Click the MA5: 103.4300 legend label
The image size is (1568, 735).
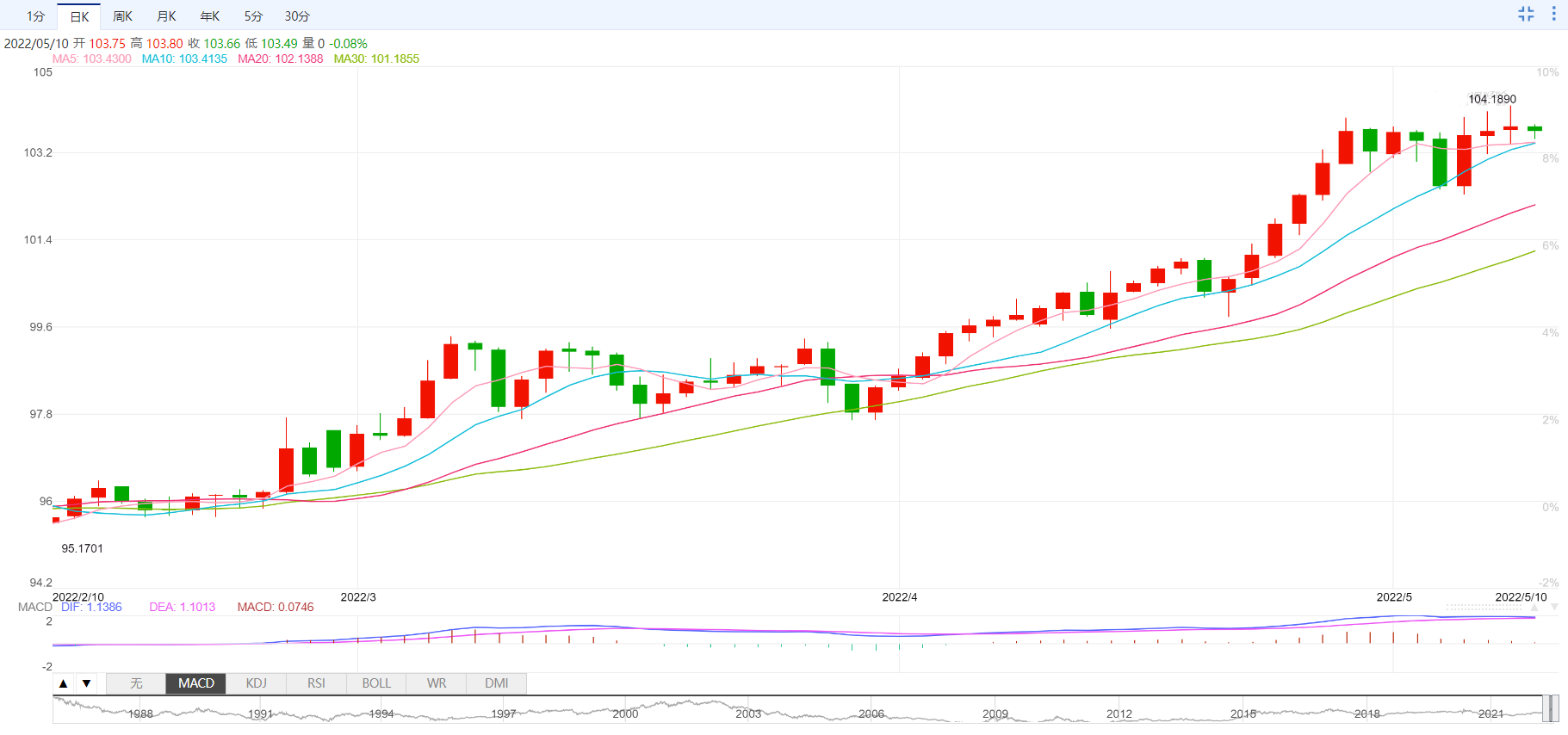(x=92, y=59)
